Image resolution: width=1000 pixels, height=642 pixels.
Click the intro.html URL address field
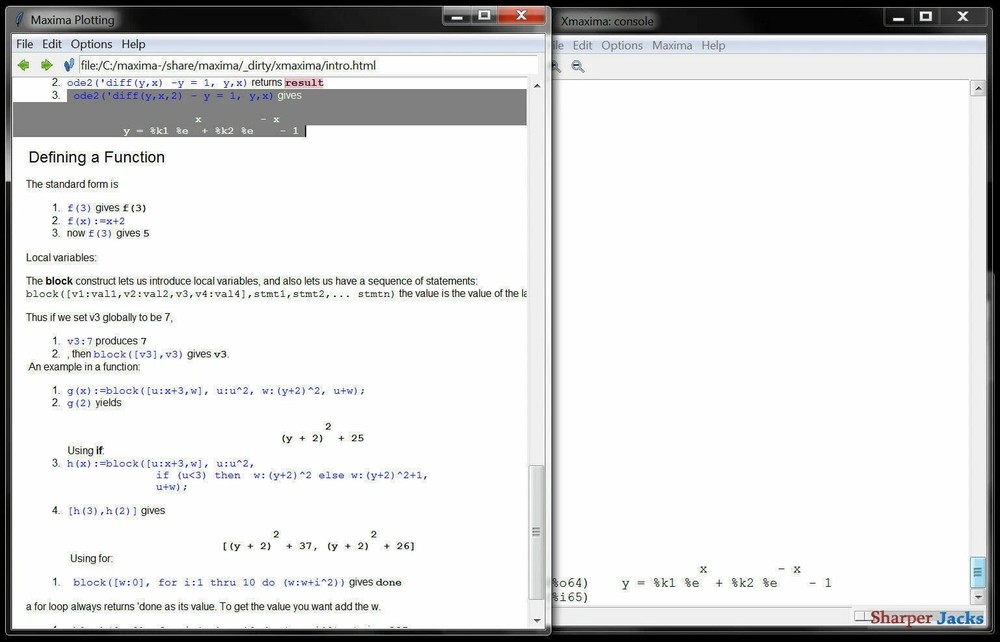308,65
